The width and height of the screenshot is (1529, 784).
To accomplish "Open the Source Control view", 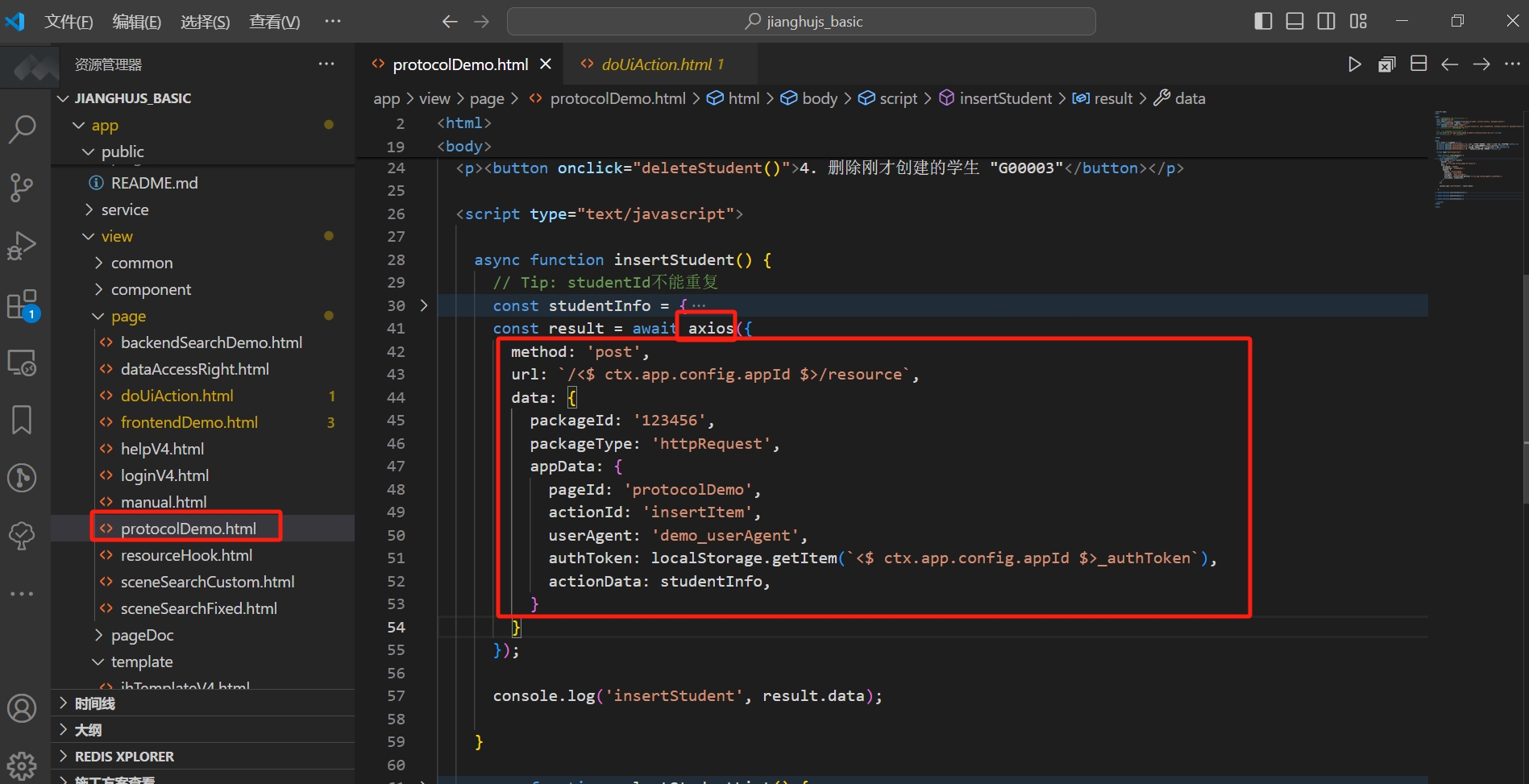I will tap(23, 187).
